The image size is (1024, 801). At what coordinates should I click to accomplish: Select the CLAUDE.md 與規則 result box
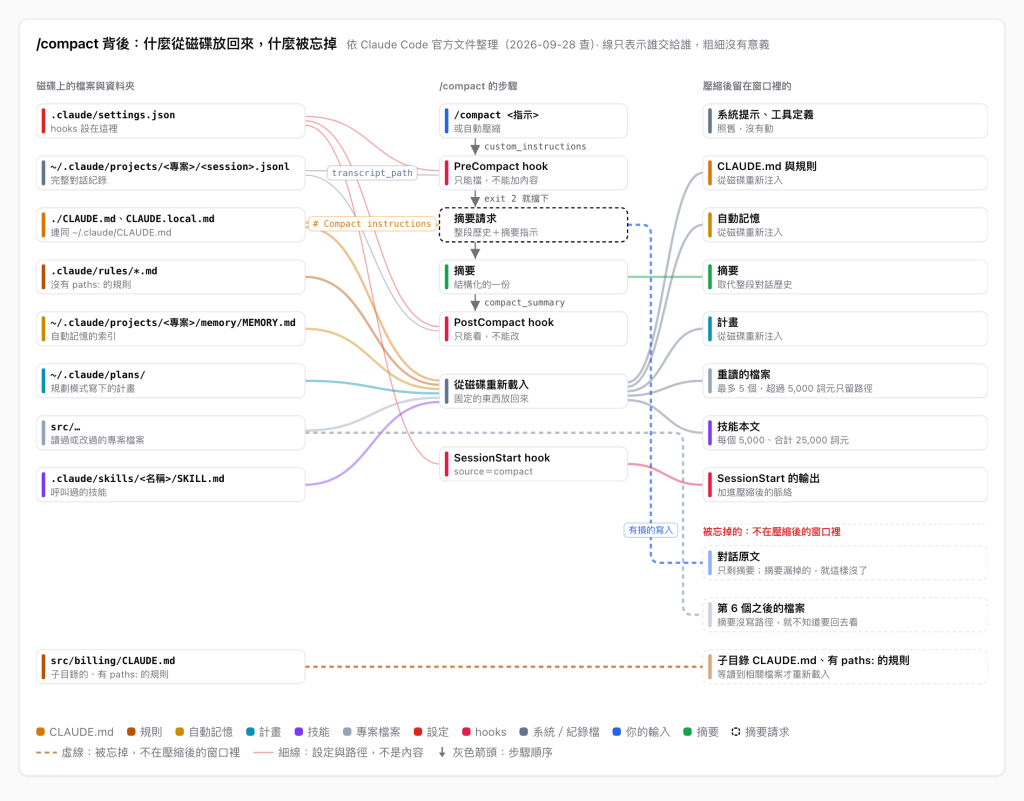844,172
